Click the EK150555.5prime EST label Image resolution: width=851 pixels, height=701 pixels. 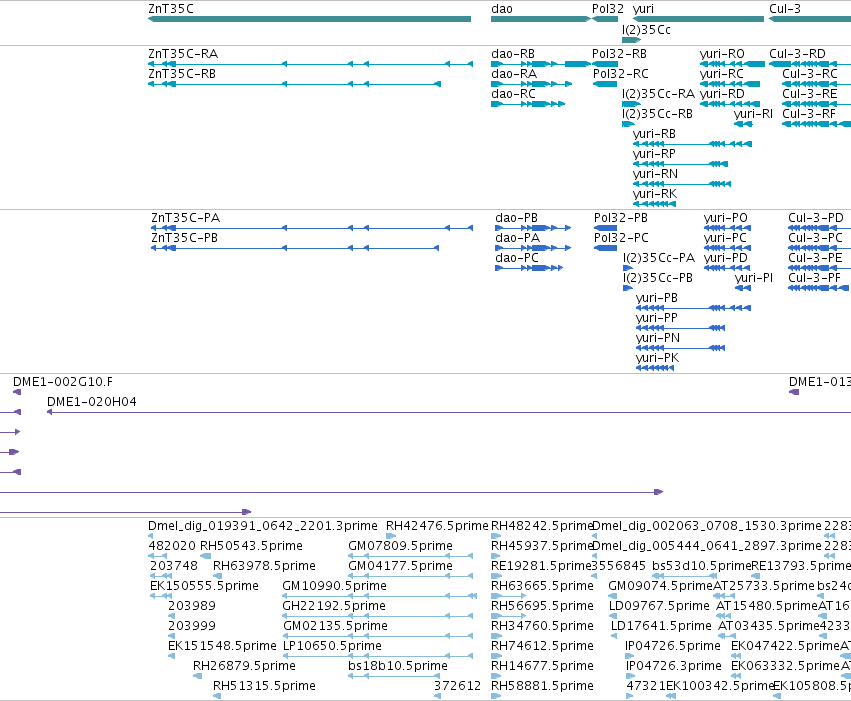[x=204, y=586]
